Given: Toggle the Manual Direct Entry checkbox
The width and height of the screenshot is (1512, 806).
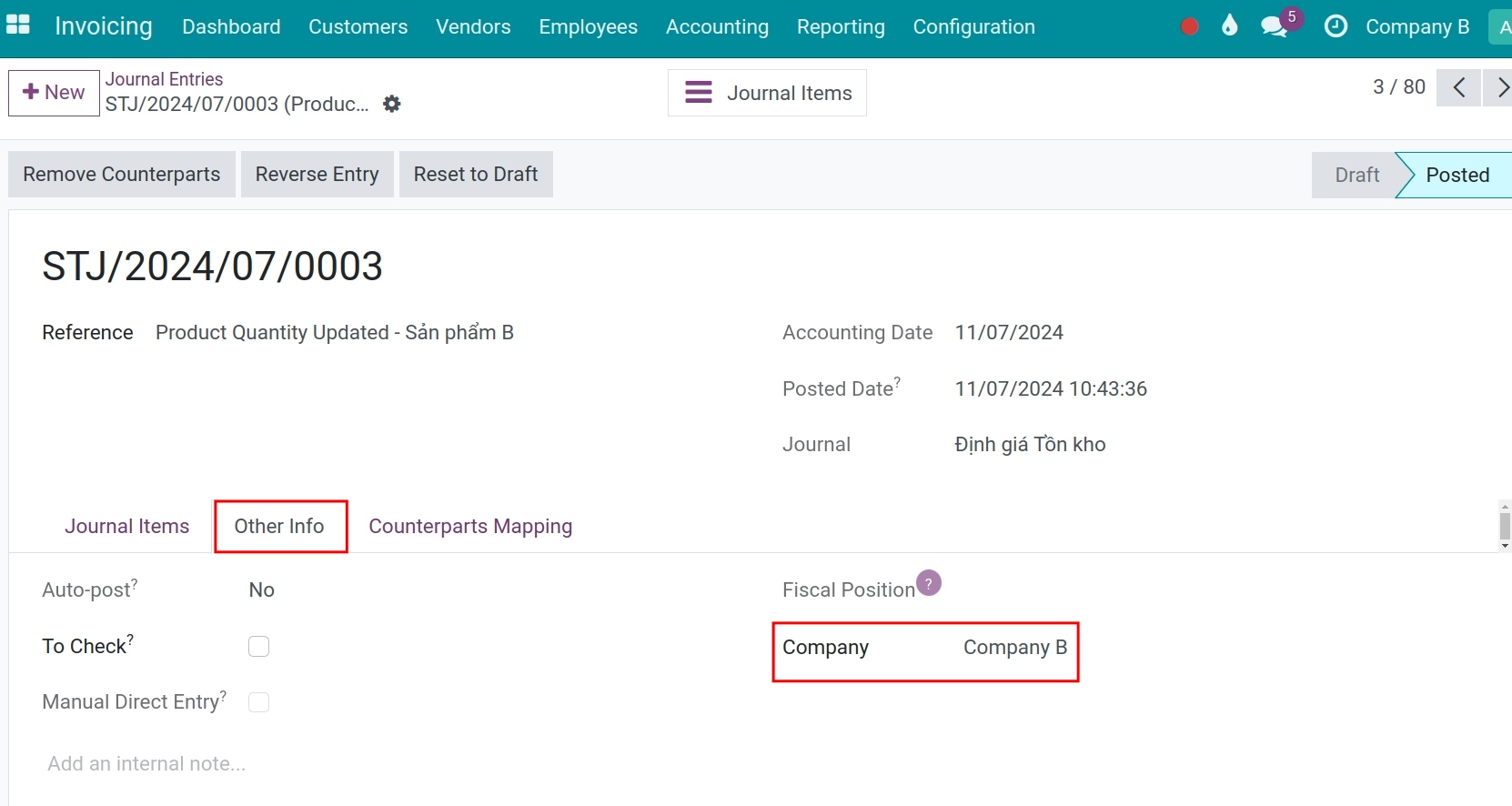Looking at the screenshot, I should 259,702.
